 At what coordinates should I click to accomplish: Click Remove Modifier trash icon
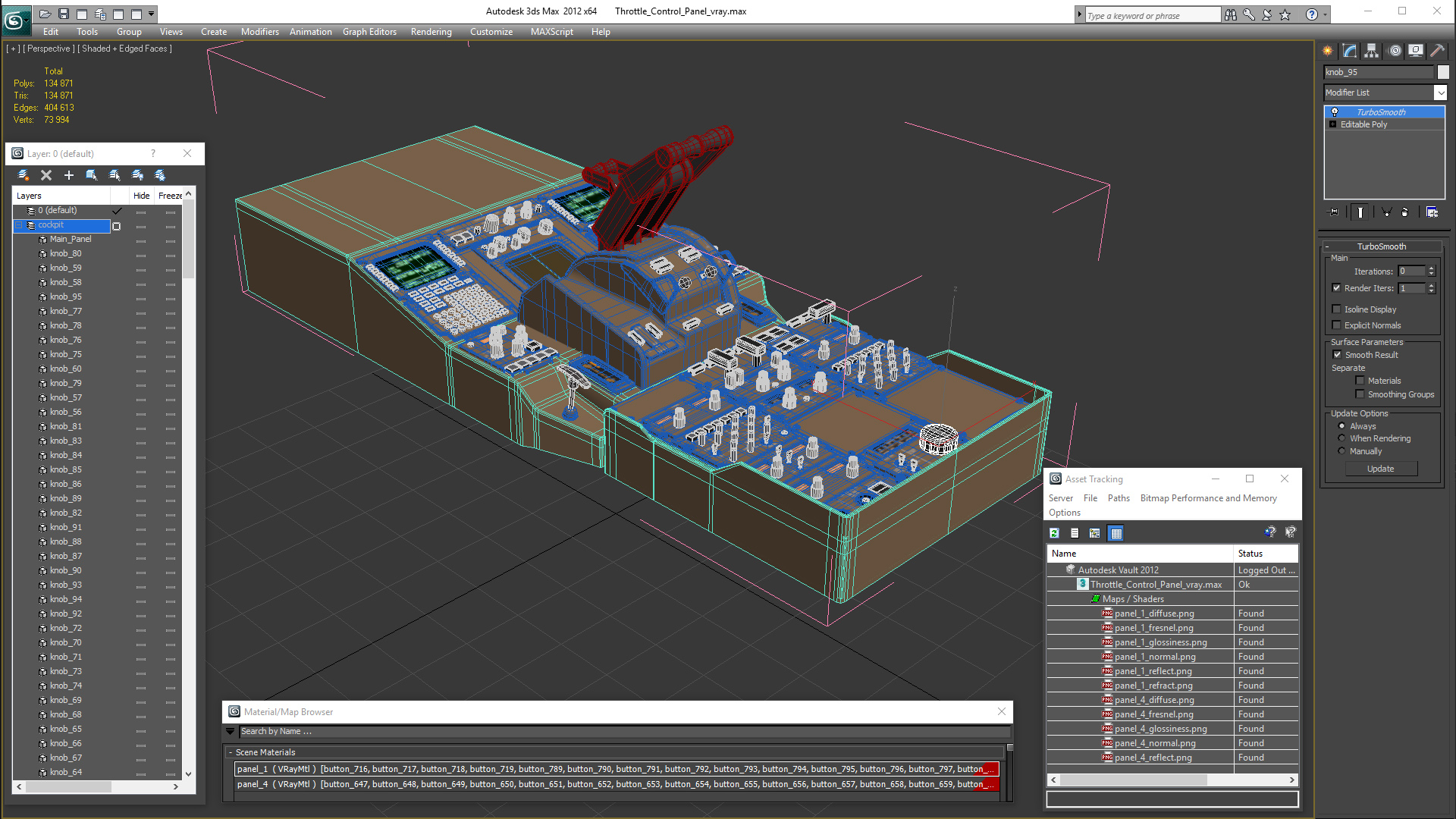[x=1405, y=212]
